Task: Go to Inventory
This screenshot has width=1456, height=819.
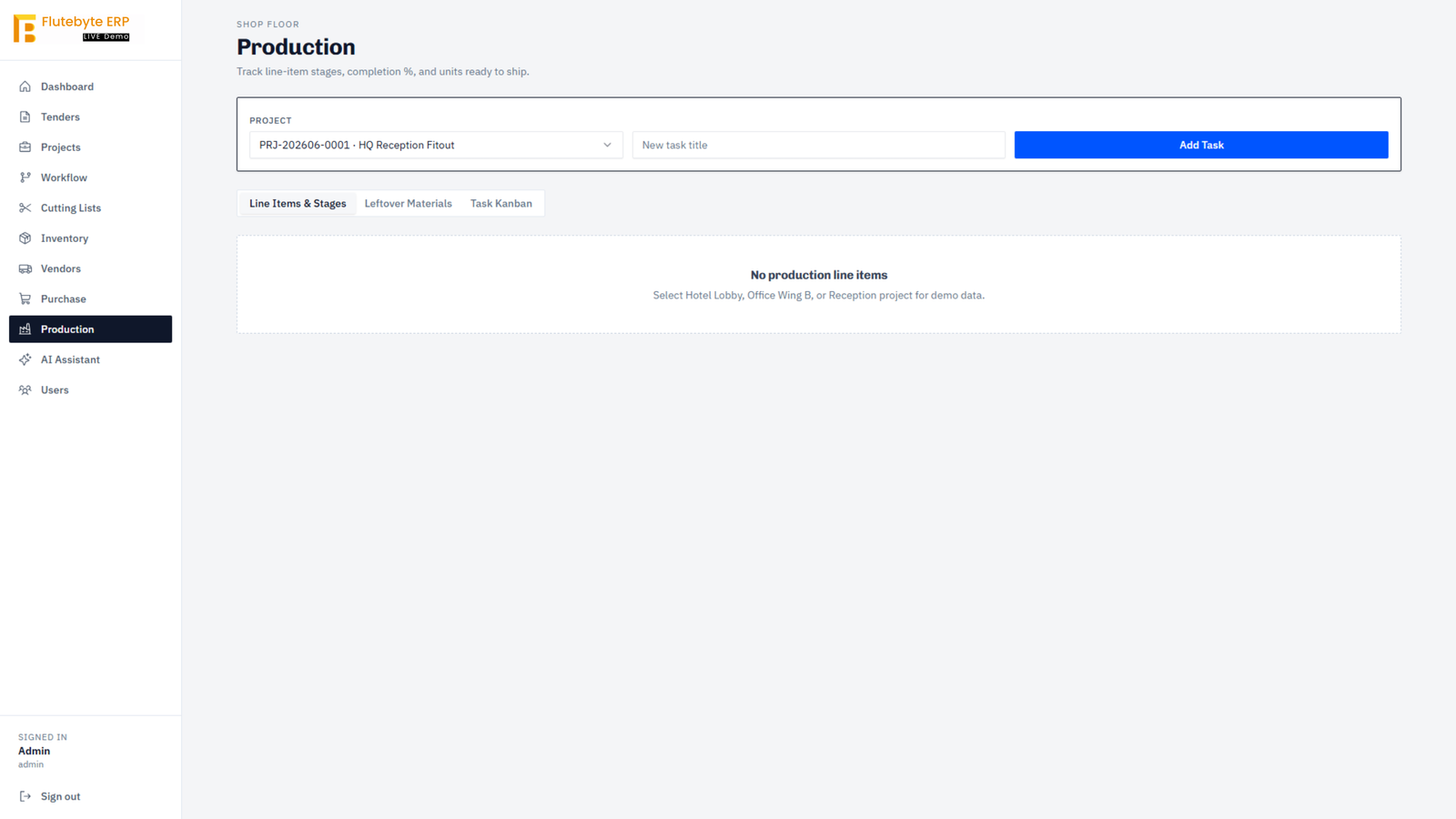Action: pyautogui.click(x=90, y=238)
